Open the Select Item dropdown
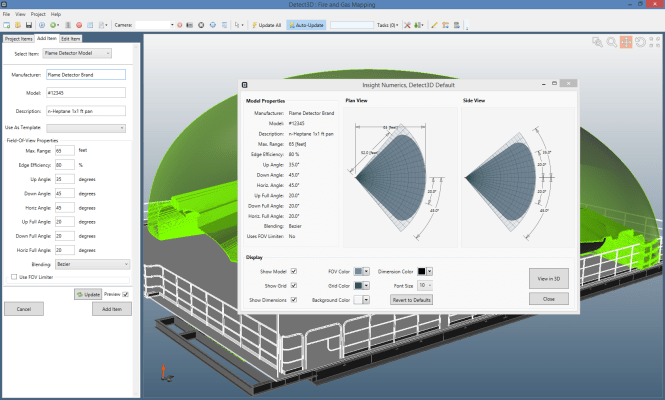The image size is (665, 400). (x=78, y=53)
